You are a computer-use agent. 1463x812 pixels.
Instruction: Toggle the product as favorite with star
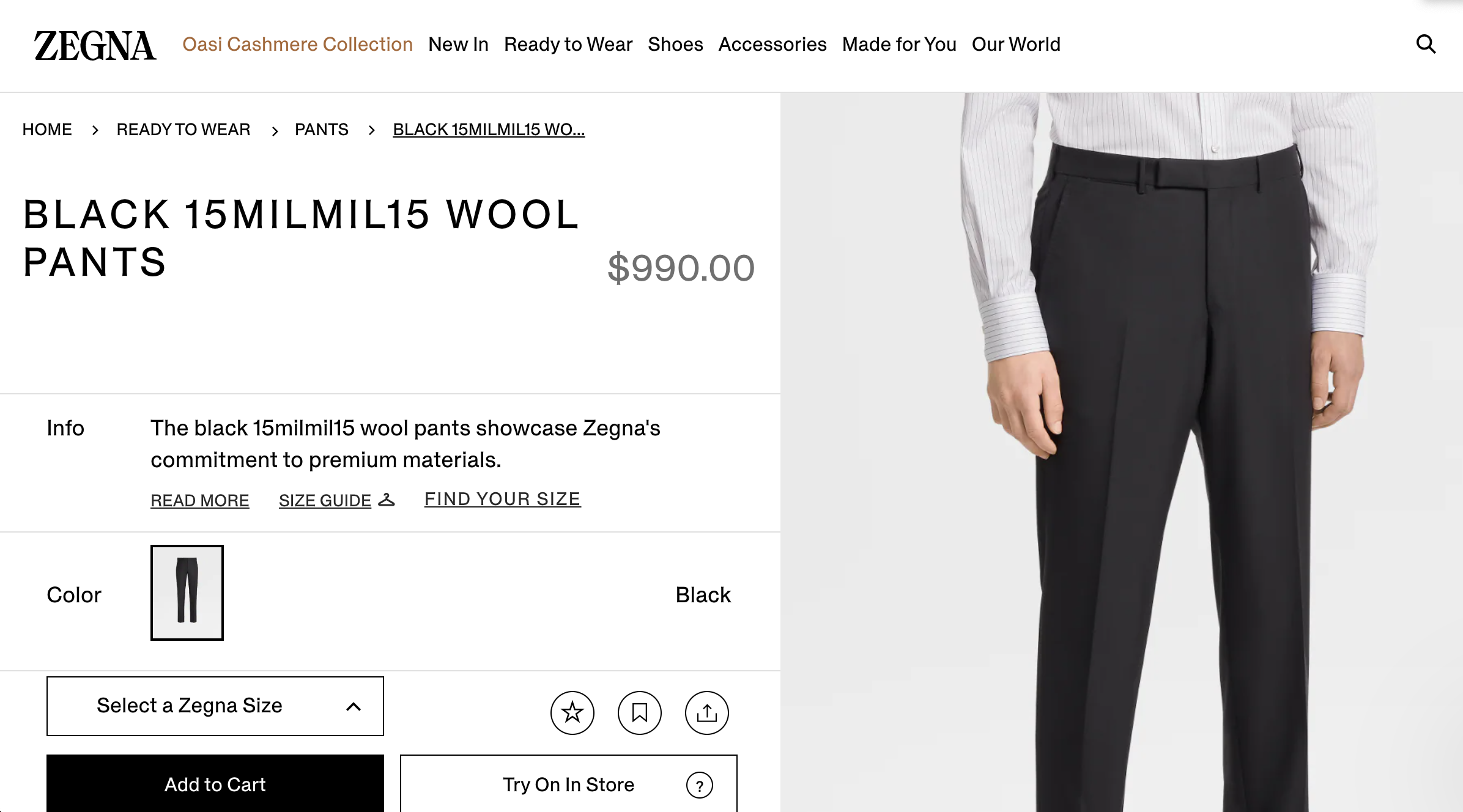pos(572,712)
